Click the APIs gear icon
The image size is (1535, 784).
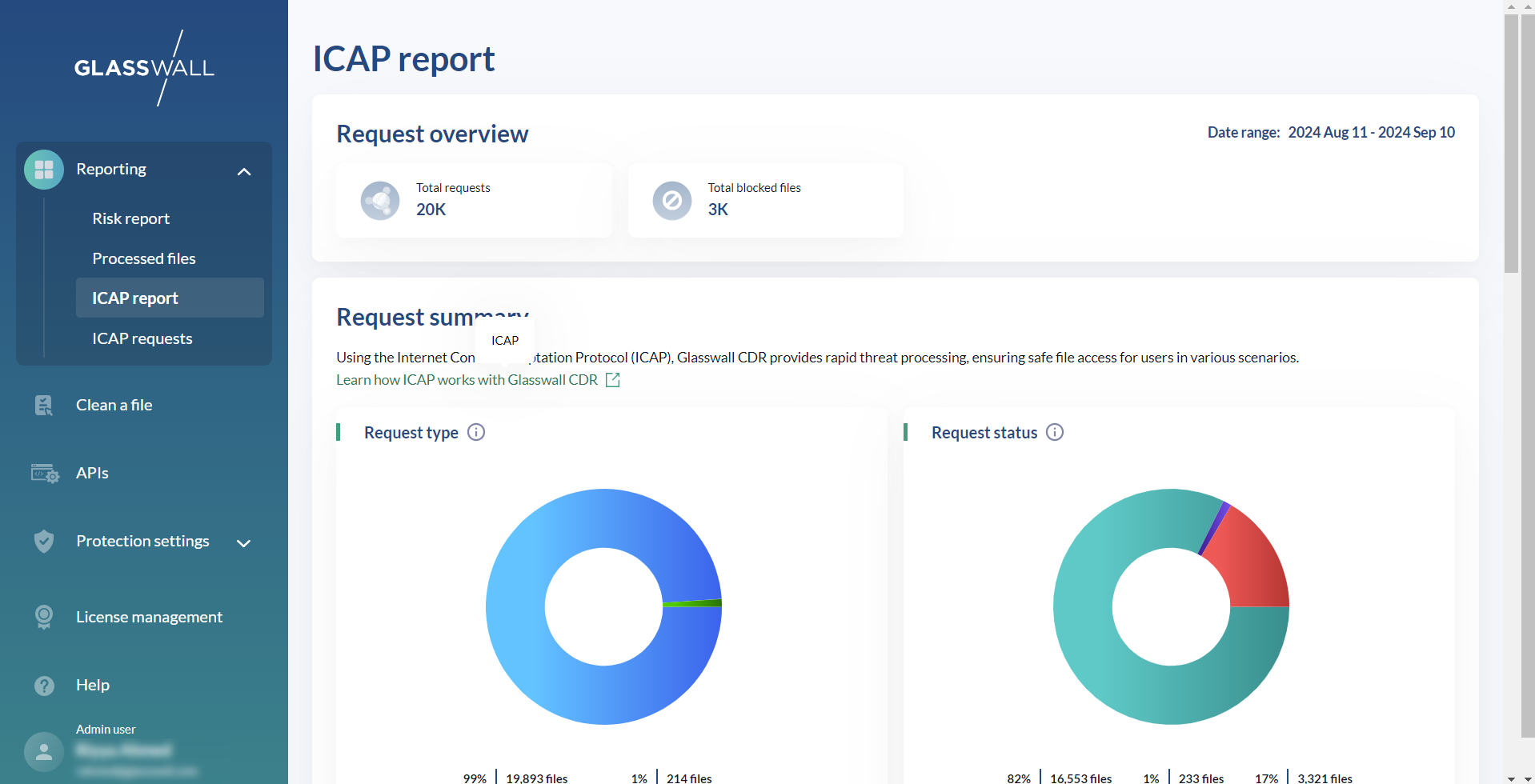pyautogui.click(x=45, y=474)
